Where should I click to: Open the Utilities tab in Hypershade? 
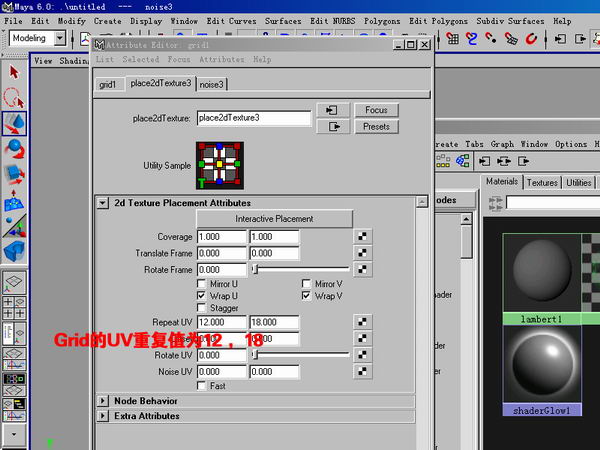pos(579,183)
